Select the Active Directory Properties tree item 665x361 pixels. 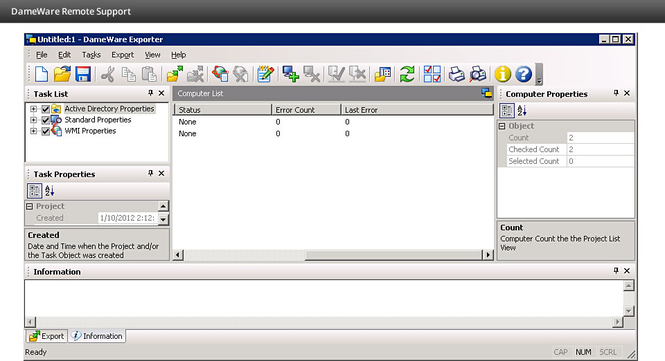(109, 109)
